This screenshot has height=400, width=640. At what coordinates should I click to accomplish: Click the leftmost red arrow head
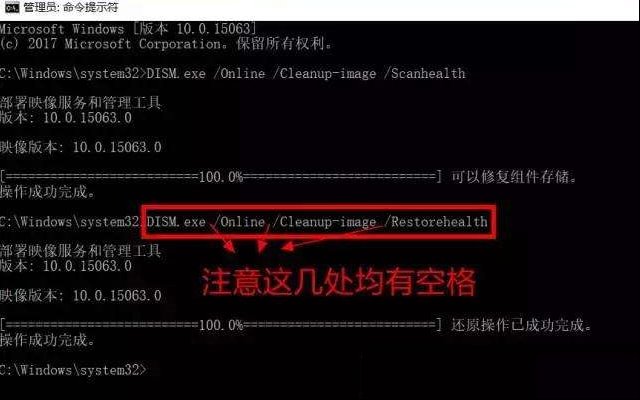coord(230,247)
